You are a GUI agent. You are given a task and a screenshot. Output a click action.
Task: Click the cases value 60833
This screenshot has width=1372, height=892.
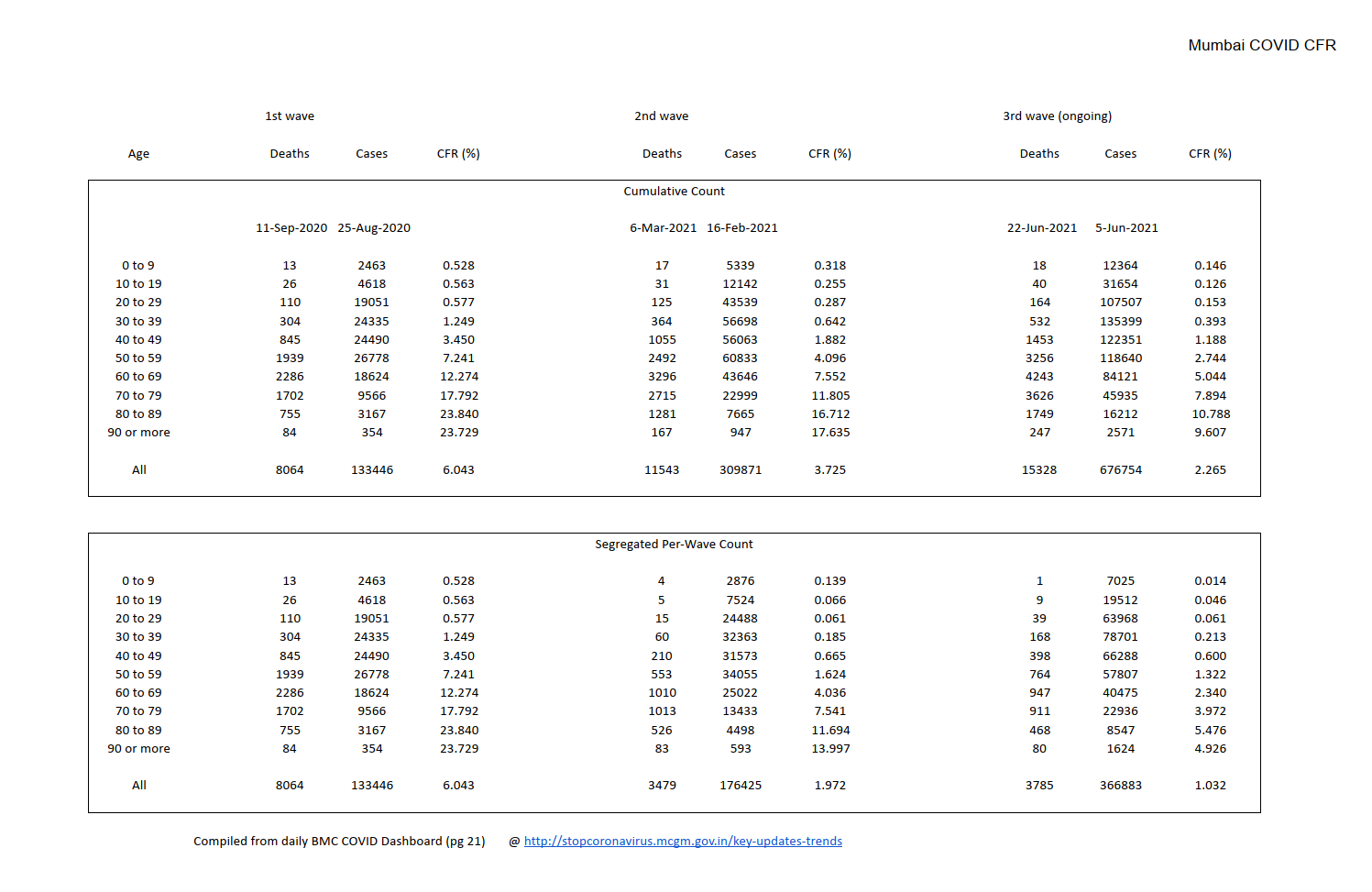(741, 358)
